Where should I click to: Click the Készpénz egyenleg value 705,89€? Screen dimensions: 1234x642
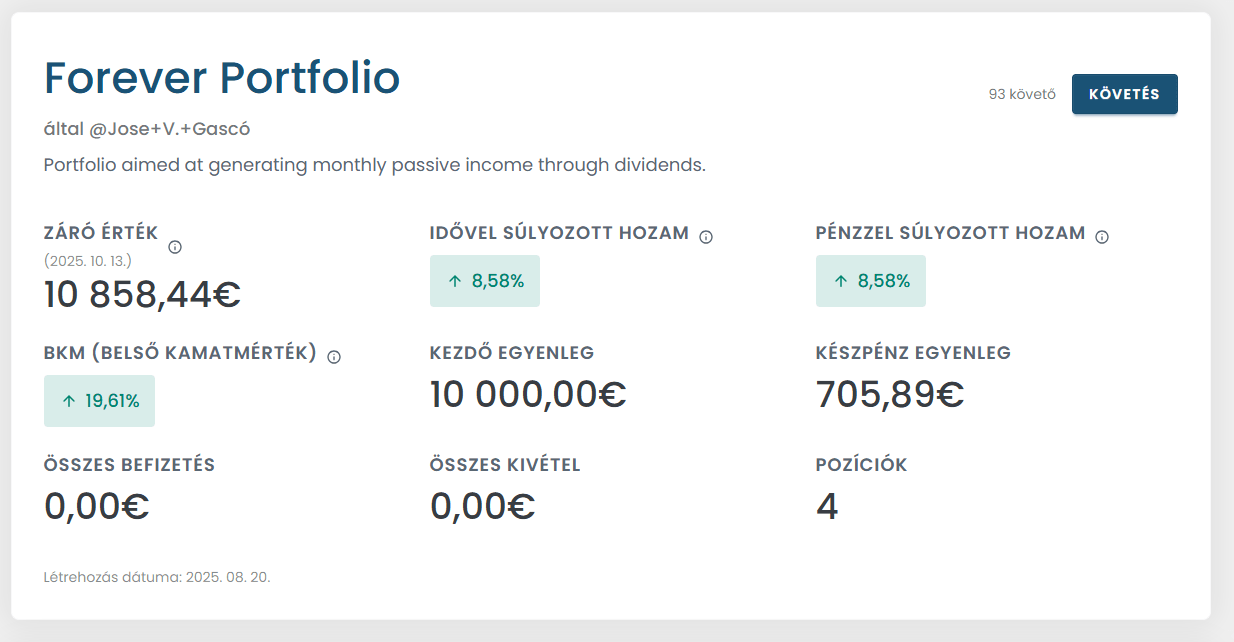point(890,395)
